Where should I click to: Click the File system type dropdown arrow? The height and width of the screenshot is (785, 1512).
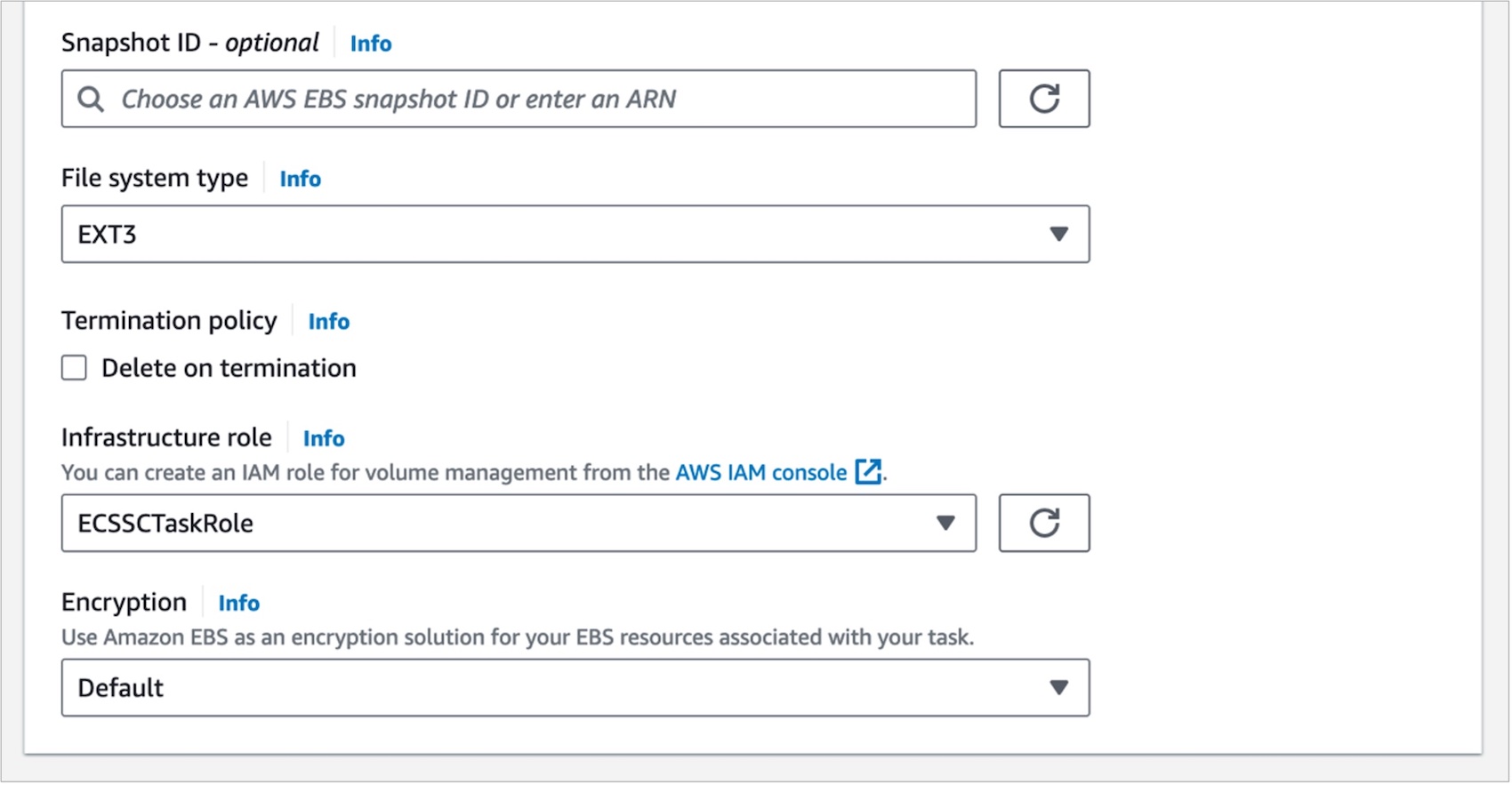point(1058,234)
